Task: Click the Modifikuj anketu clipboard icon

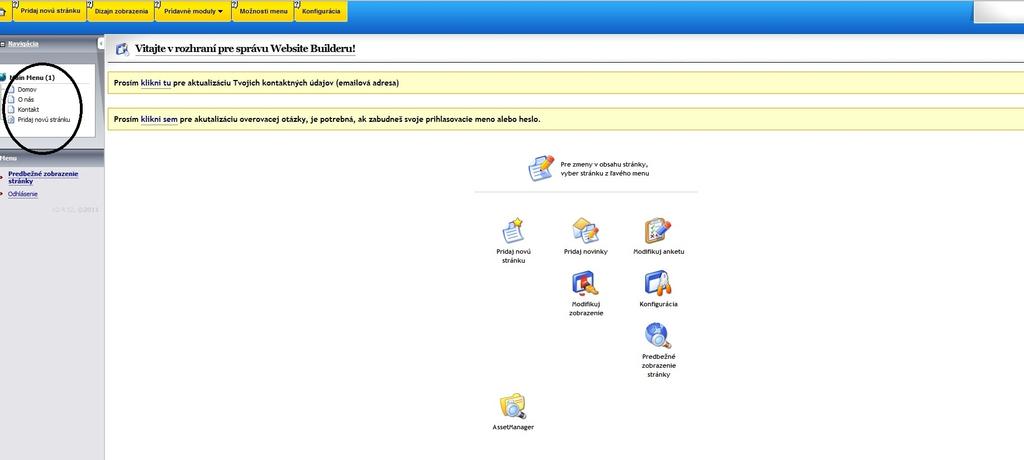Action: [x=658, y=231]
